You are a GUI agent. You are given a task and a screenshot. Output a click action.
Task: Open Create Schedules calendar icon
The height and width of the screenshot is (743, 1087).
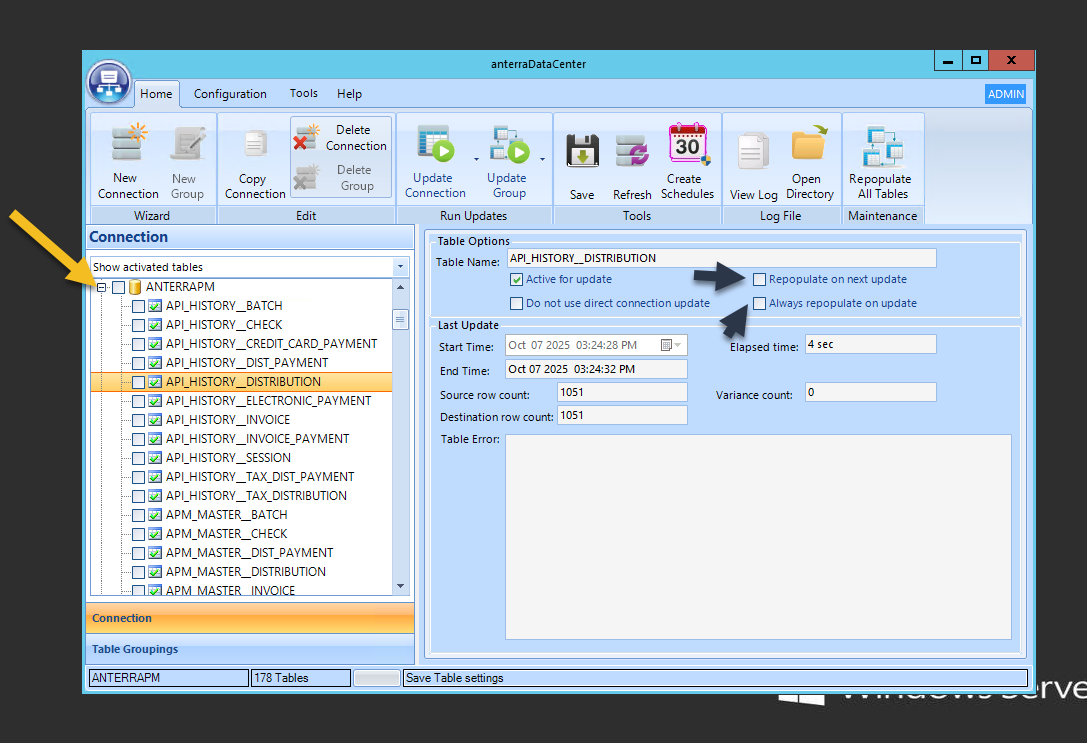688,145
